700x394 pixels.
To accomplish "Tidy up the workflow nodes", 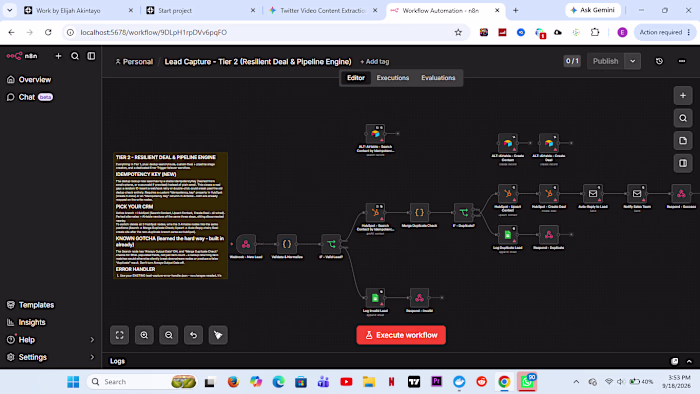I will [218, 335].
